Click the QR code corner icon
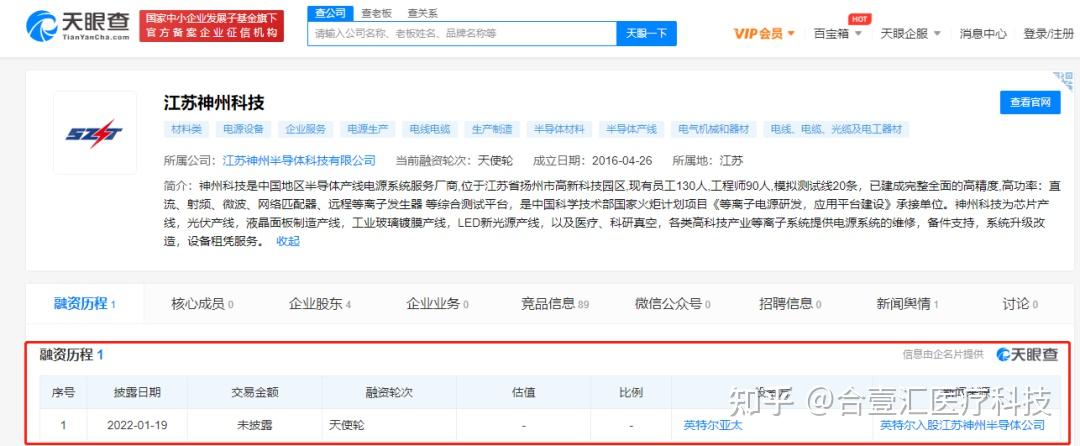 click(1063, 80)
